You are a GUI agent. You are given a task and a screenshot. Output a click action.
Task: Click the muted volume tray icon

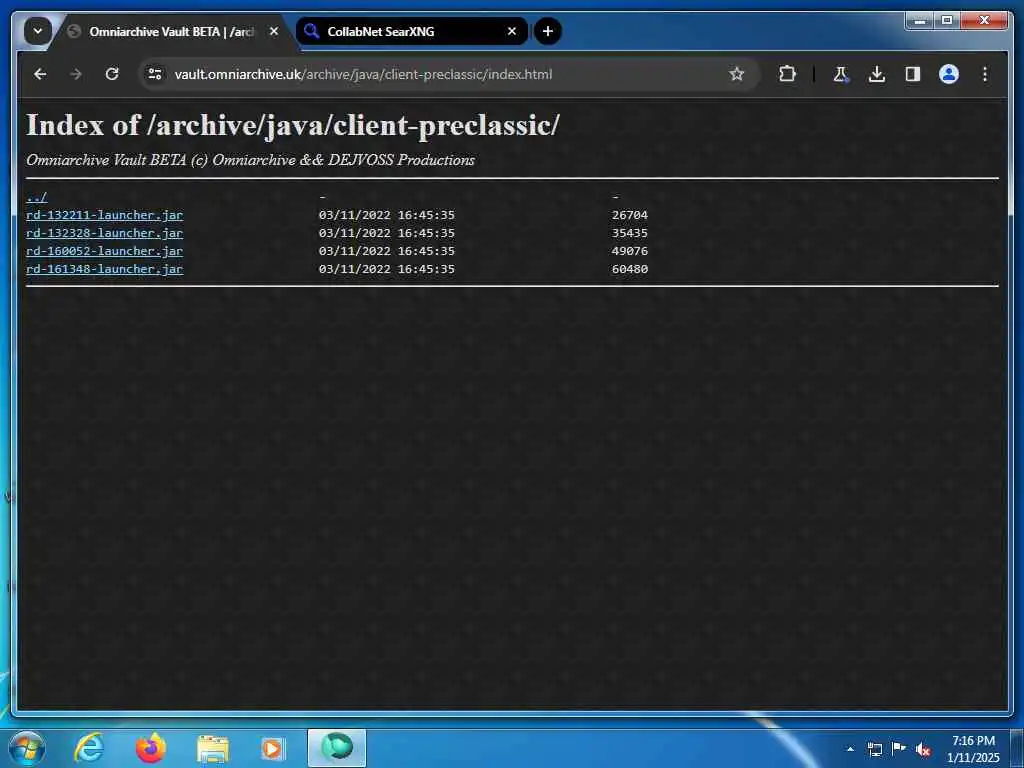click(923, 749)
